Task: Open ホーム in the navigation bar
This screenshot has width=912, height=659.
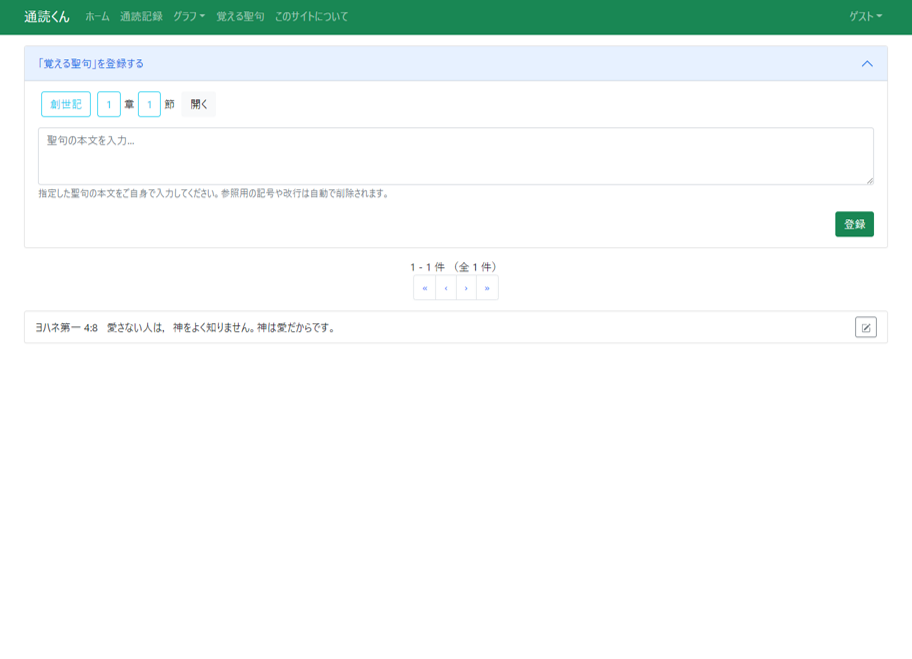Action: tap(97, 17)
